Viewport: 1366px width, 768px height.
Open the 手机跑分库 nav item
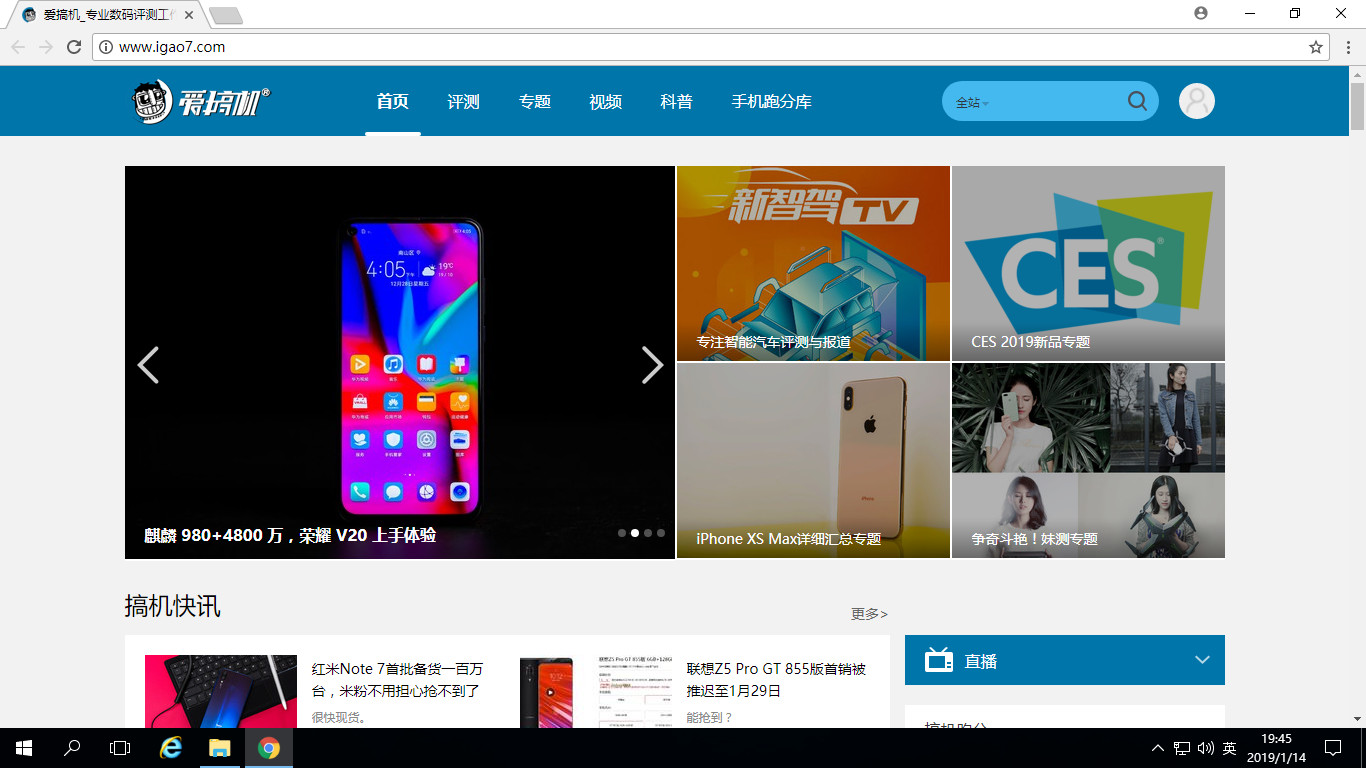click(x=771, y=101)
